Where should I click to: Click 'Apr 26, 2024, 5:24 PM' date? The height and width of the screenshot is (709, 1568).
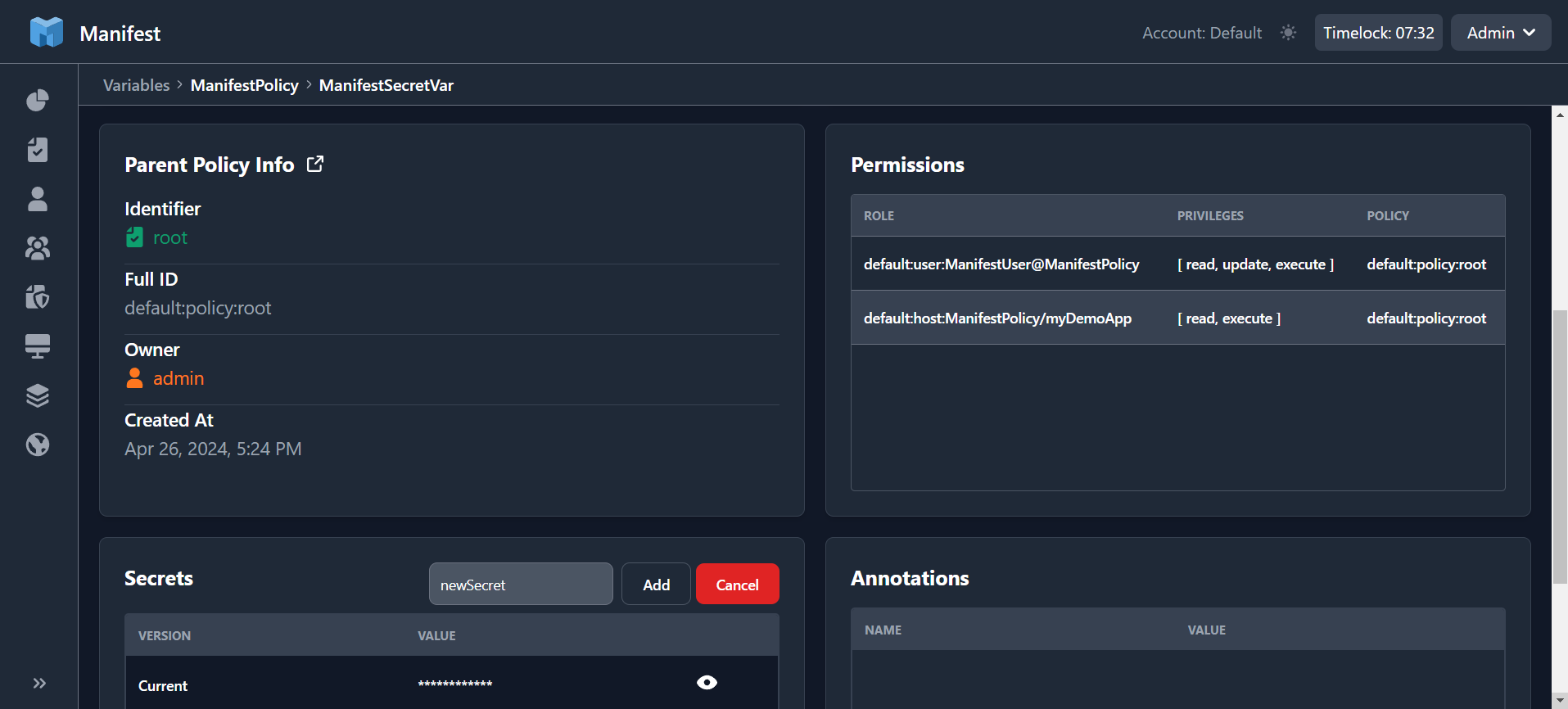[213, 449]
